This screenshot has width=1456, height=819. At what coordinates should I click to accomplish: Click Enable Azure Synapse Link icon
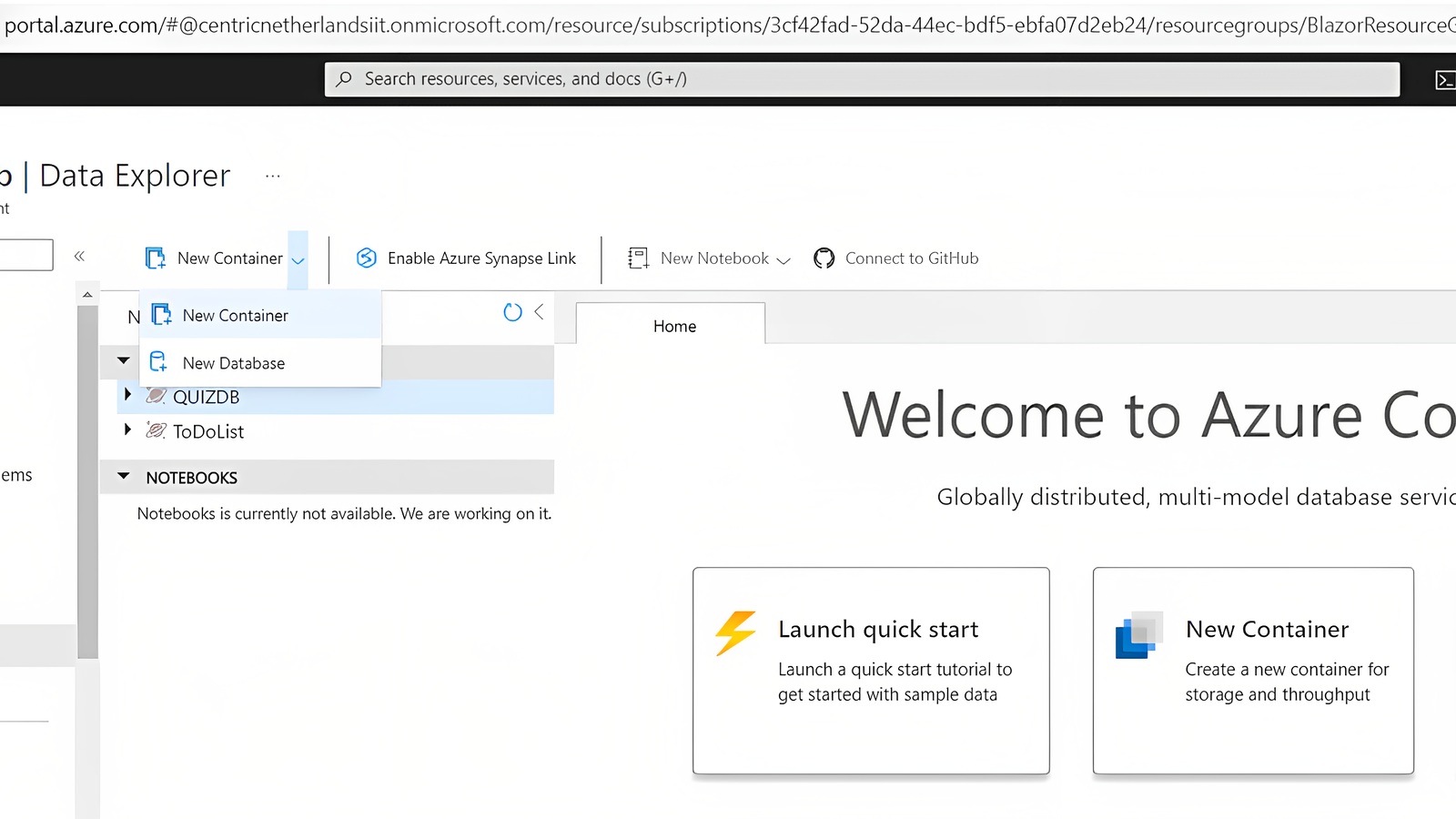[367, 258]
